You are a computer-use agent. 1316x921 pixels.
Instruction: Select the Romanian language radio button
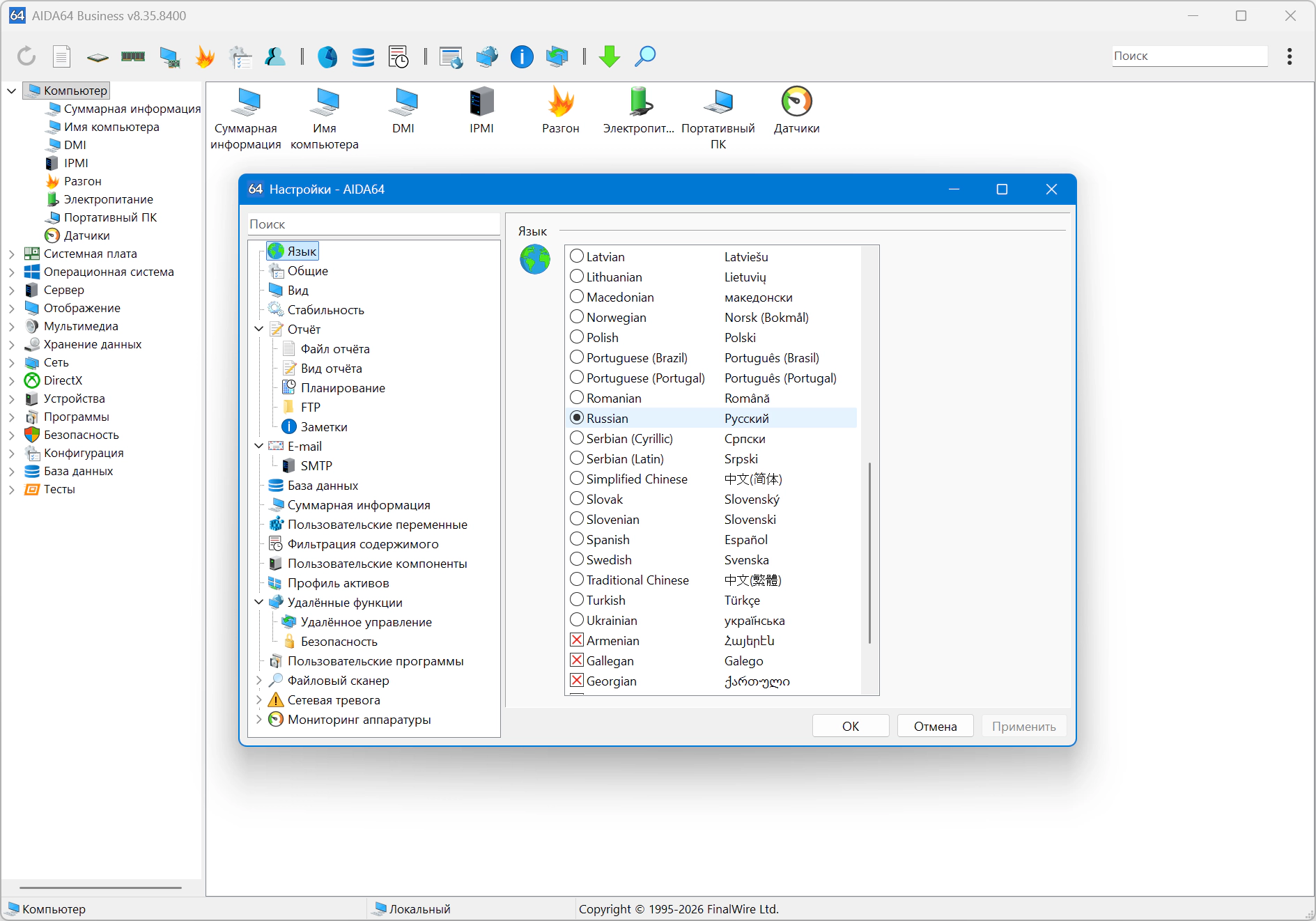coord(577,398)
